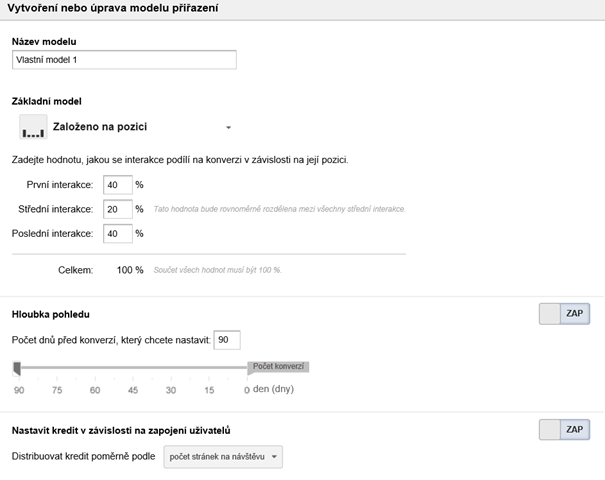
Task: Click the Název modelu text field
Action: click(x=124, y=60)
